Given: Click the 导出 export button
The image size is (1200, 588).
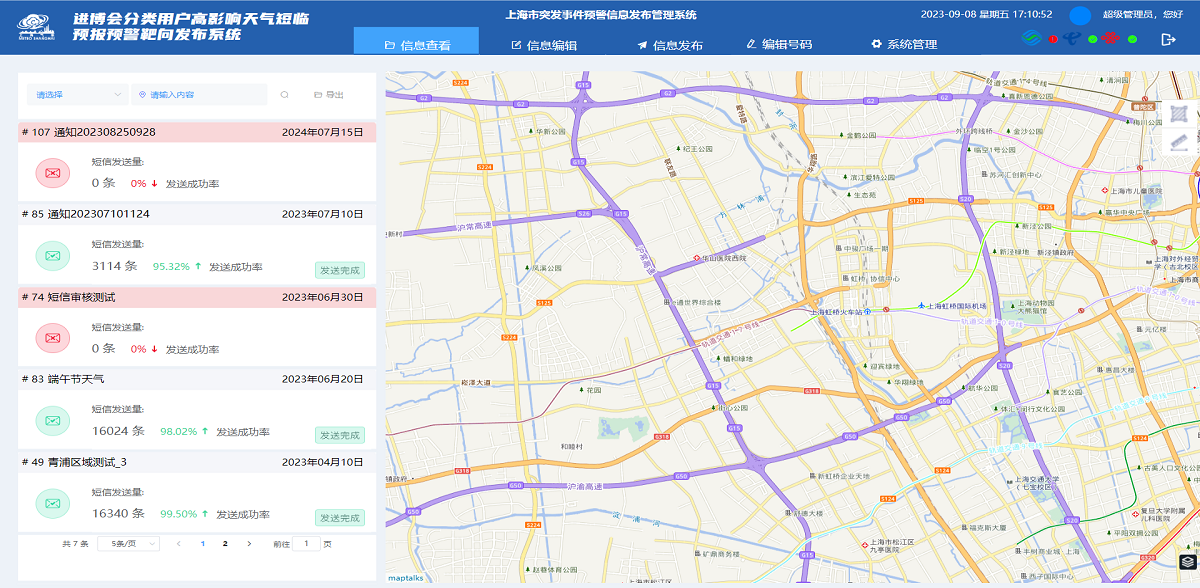Looking at the screenshot, I should coord(329,95).
